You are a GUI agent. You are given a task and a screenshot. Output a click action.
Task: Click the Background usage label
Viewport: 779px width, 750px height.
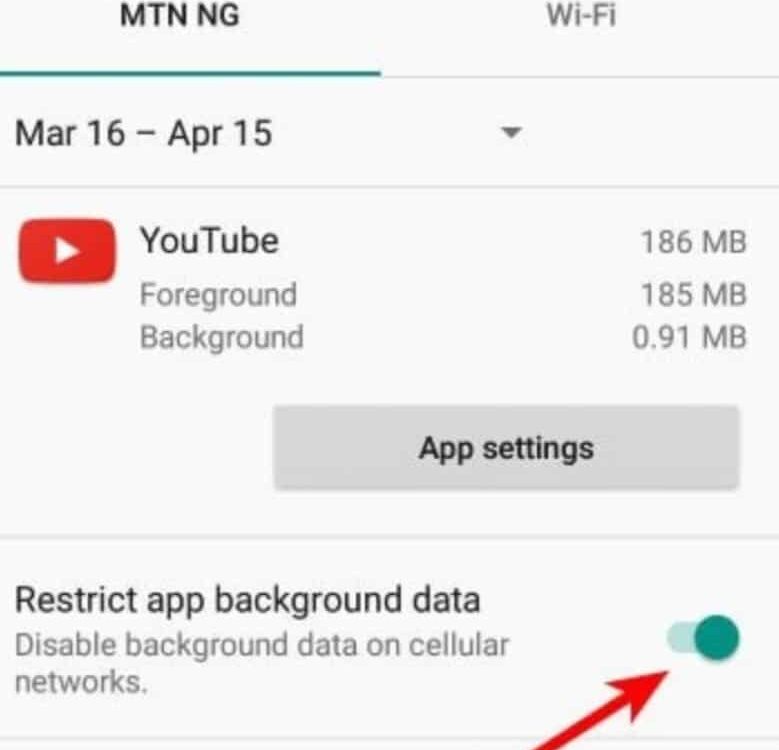pos(222,337)
